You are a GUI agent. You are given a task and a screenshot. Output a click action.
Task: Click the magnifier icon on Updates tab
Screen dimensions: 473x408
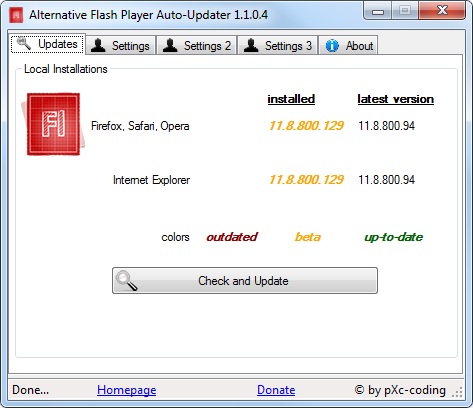[x=24, y=44]
